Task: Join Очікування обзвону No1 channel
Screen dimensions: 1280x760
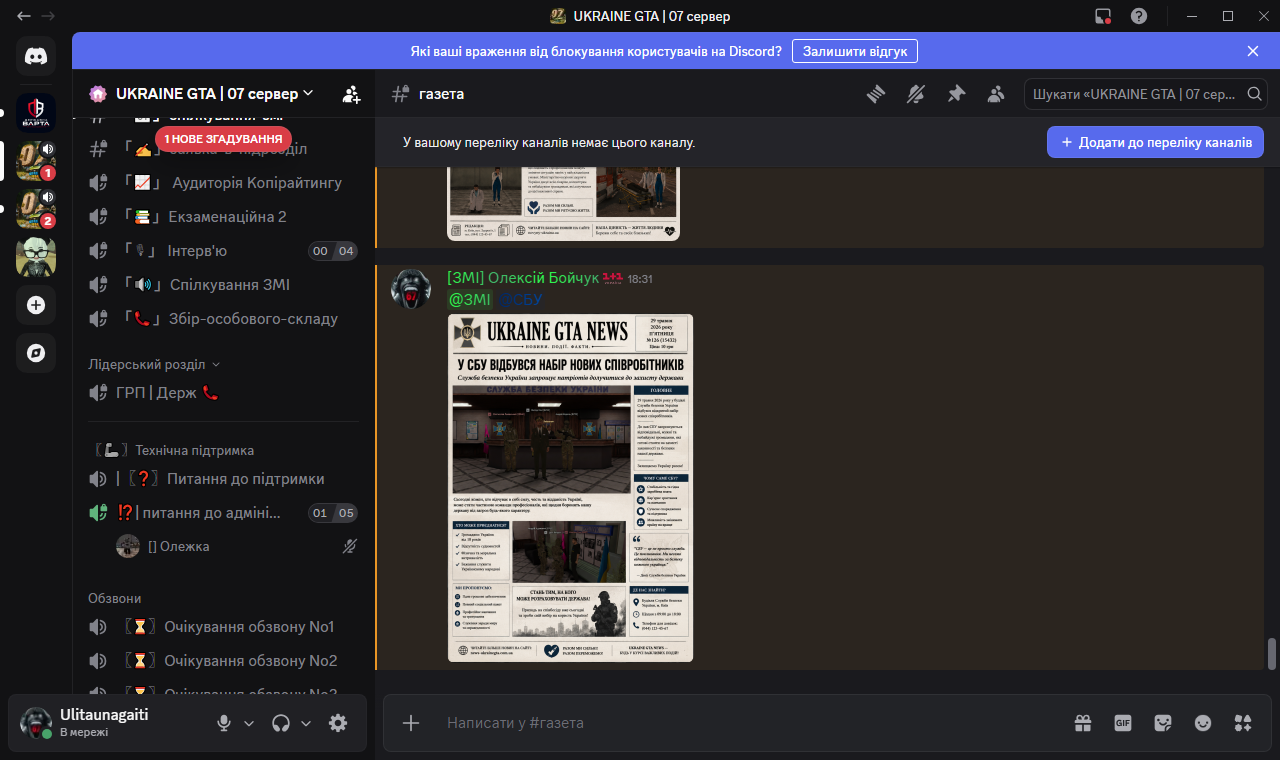Action: tap(222, 626)
